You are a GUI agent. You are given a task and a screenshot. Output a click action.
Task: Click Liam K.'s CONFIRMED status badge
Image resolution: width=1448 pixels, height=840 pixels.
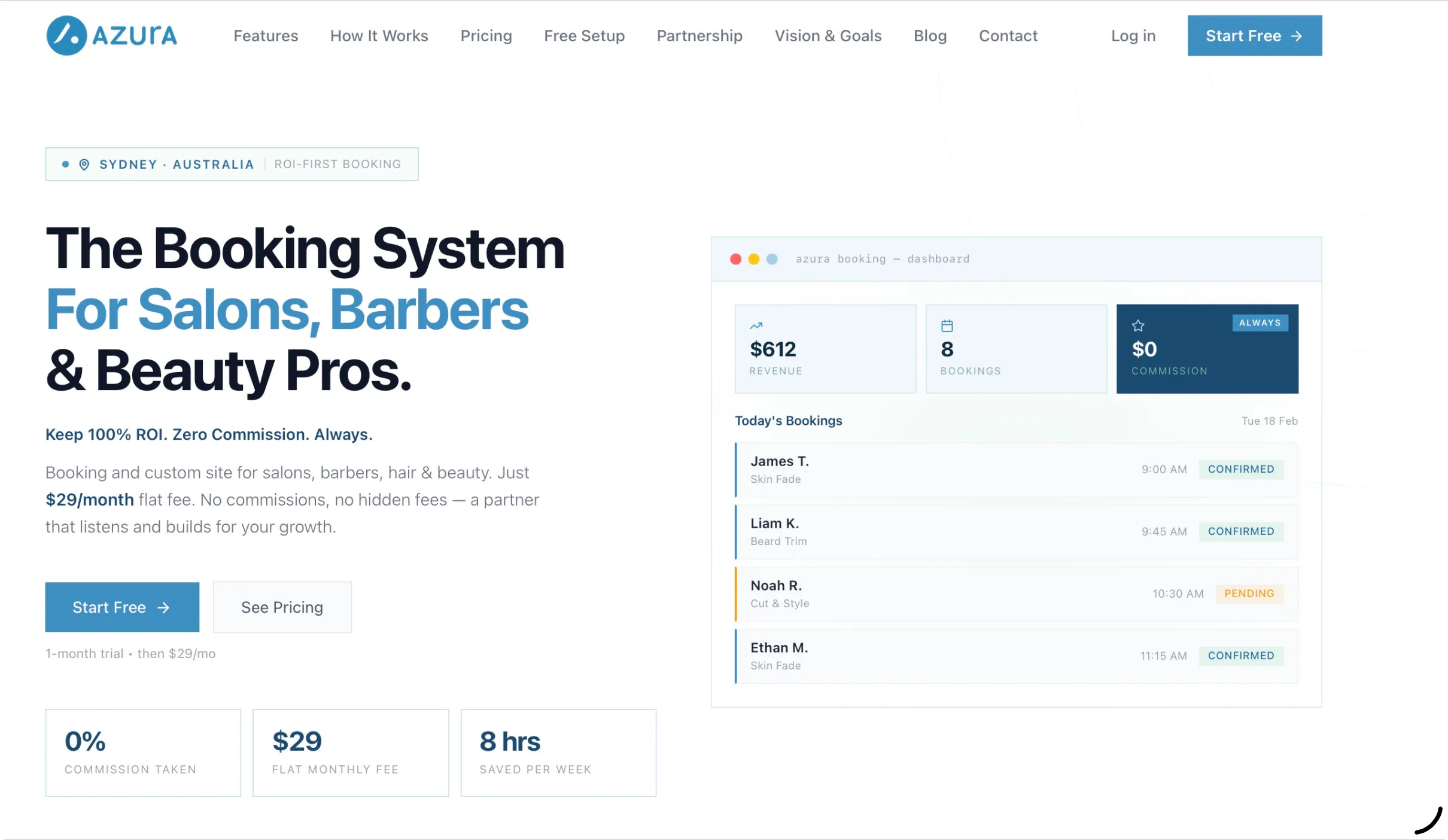1241,531
